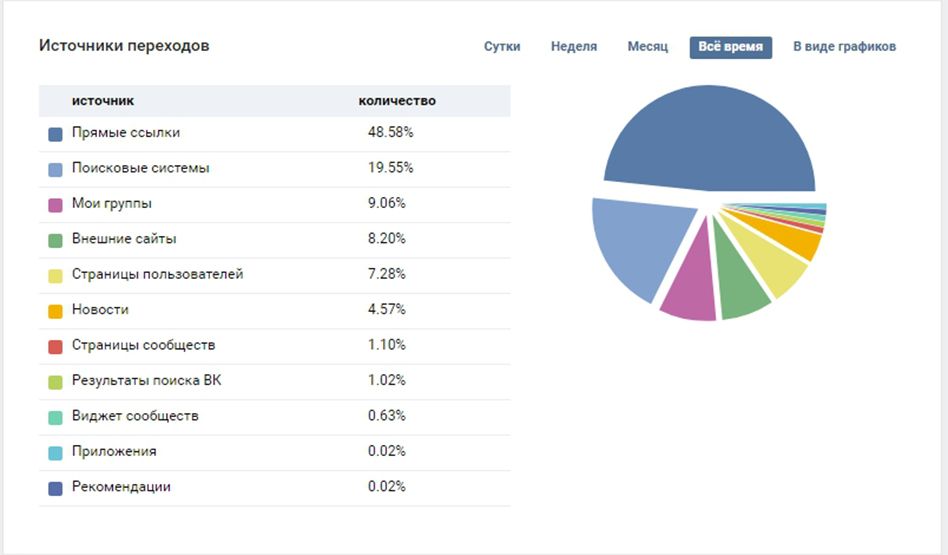Click the Страницы сообществ red swatch
948x555 pixels.
coord(56,346)
